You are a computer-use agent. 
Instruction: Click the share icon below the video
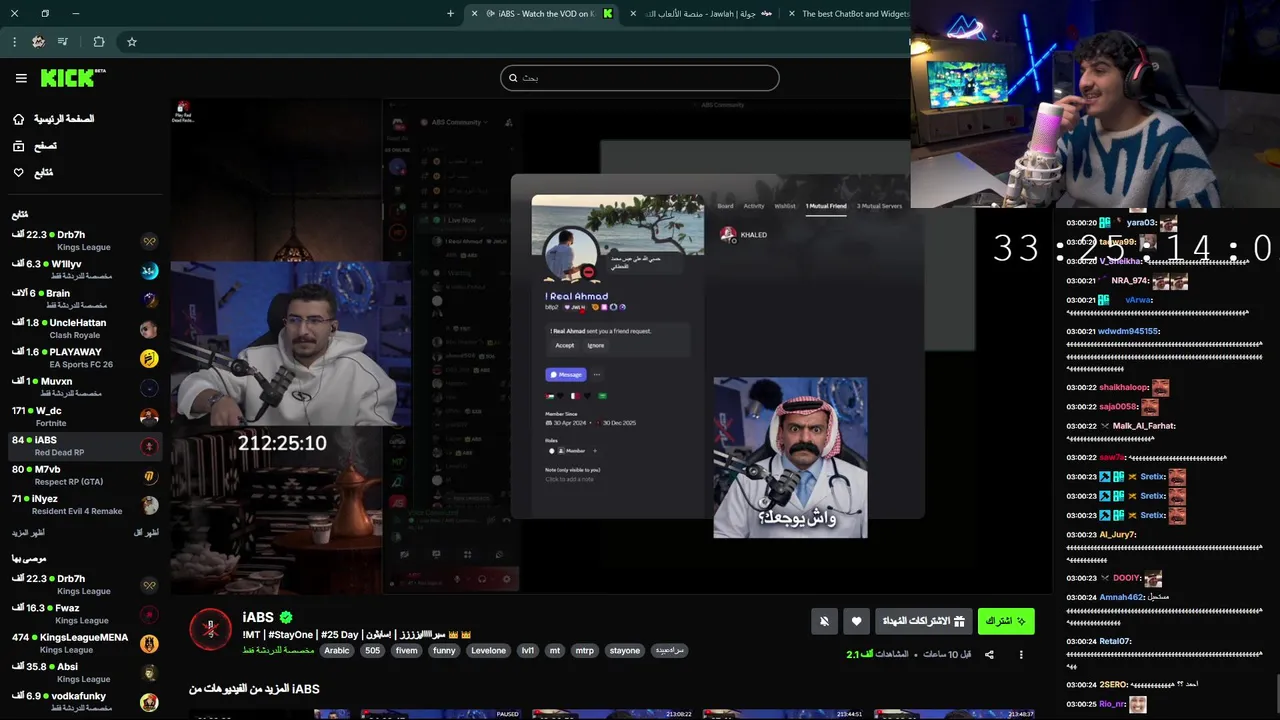pyautogui.click(x=989, y=655)
